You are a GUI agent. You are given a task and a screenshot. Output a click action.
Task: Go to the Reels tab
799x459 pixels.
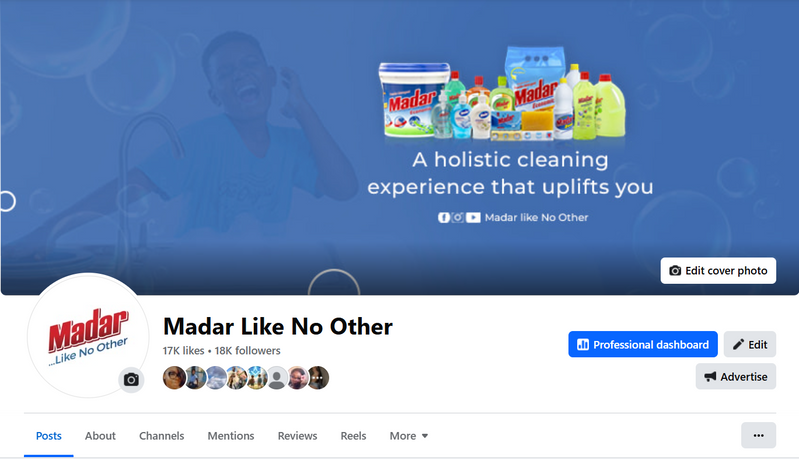[x=353, y=436]
